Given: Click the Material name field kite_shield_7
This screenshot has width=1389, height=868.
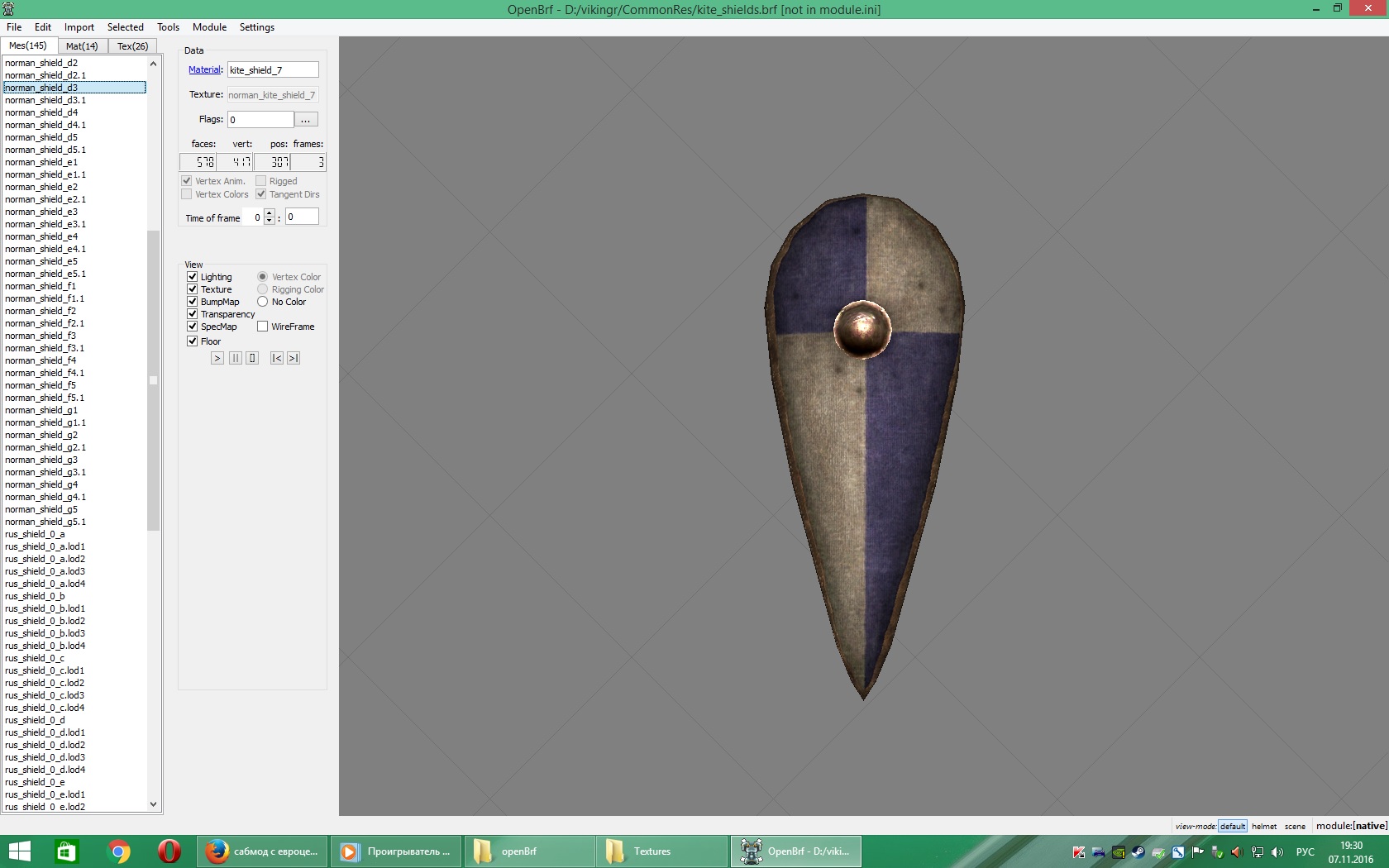Looking at the screenshot, I should 273,70.
